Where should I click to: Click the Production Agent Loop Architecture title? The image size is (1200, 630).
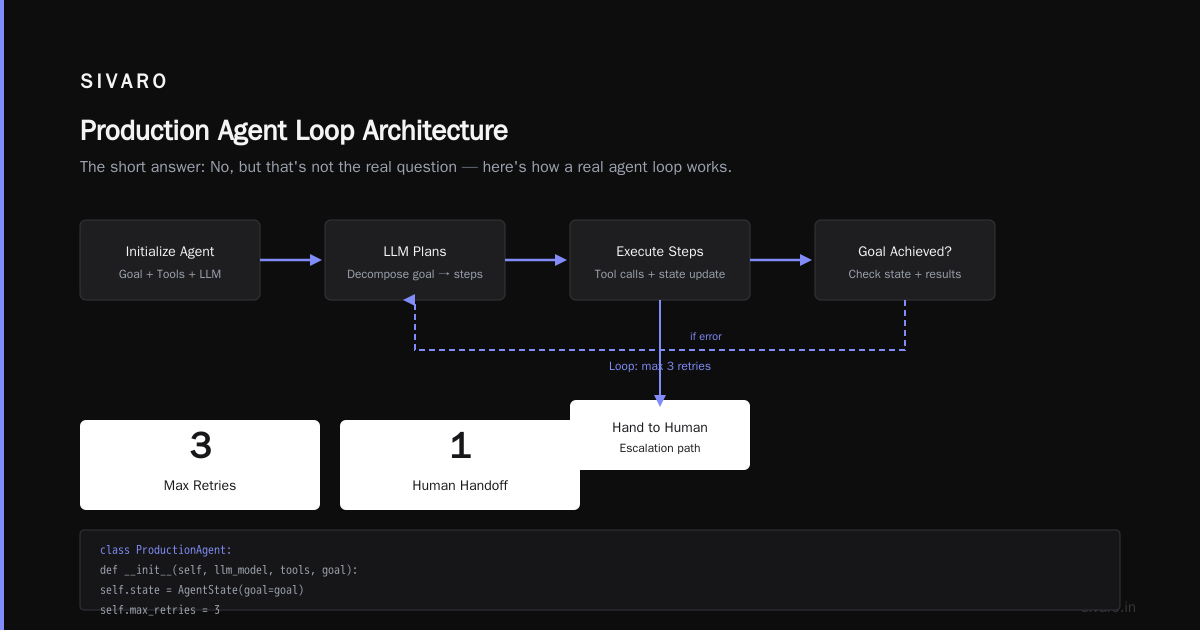pyautogui.click(x=294, y=131)
